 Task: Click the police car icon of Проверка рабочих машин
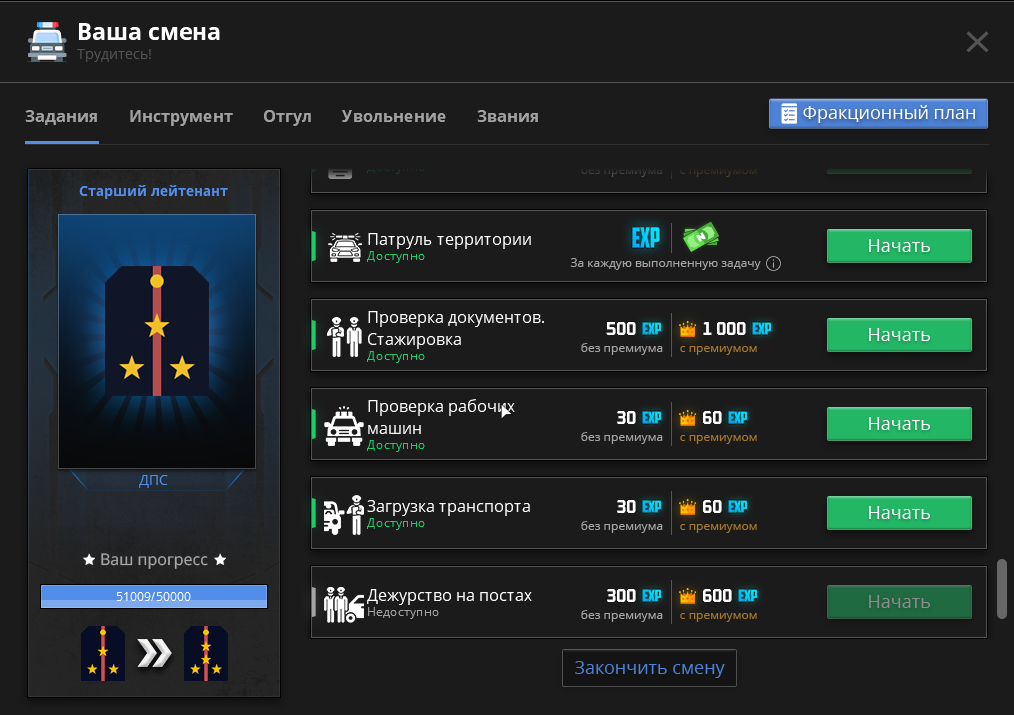coord(343,426)
